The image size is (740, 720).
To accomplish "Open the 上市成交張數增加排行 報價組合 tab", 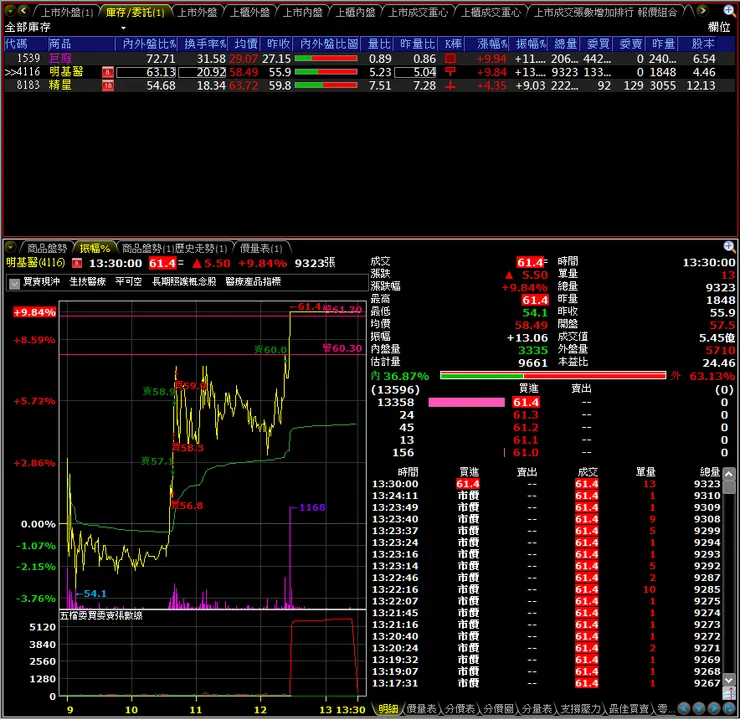I will coord(605,12).
